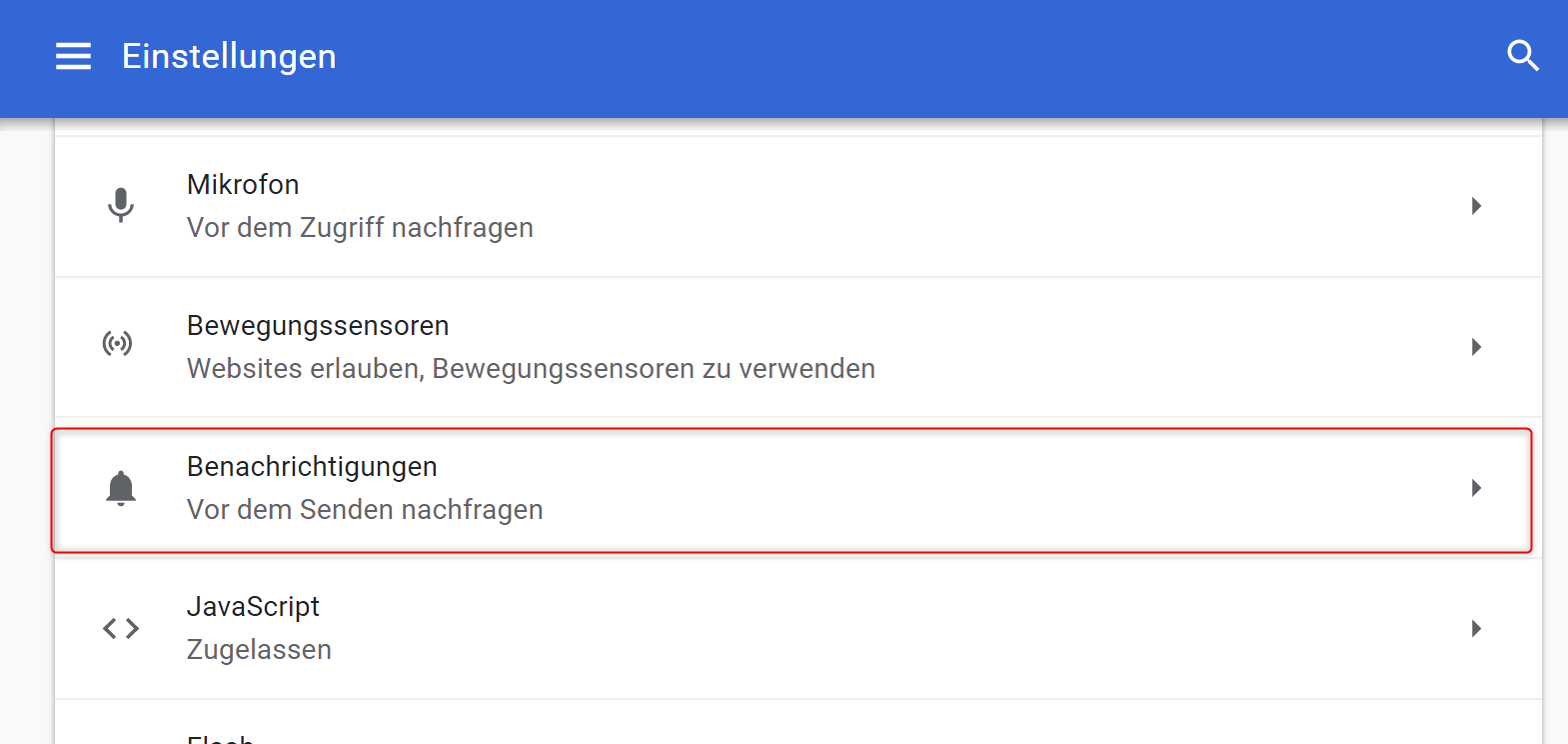This screenshot has width=1568, height=744.
Task: Expand the Benachrichtigungen row arrow
Action: 1476,488
